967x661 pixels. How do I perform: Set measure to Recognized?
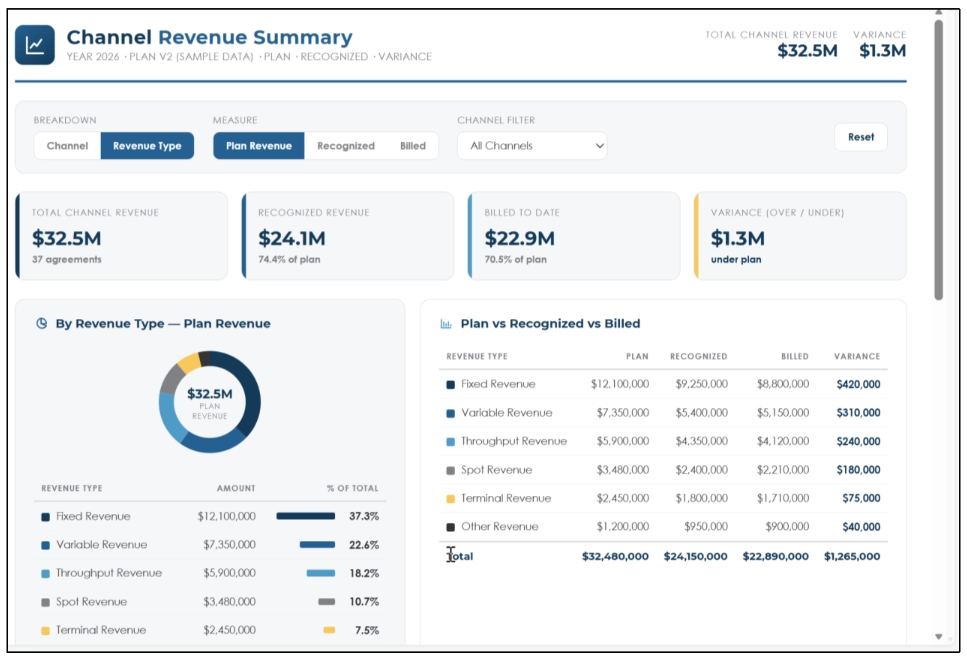[346, 146]
